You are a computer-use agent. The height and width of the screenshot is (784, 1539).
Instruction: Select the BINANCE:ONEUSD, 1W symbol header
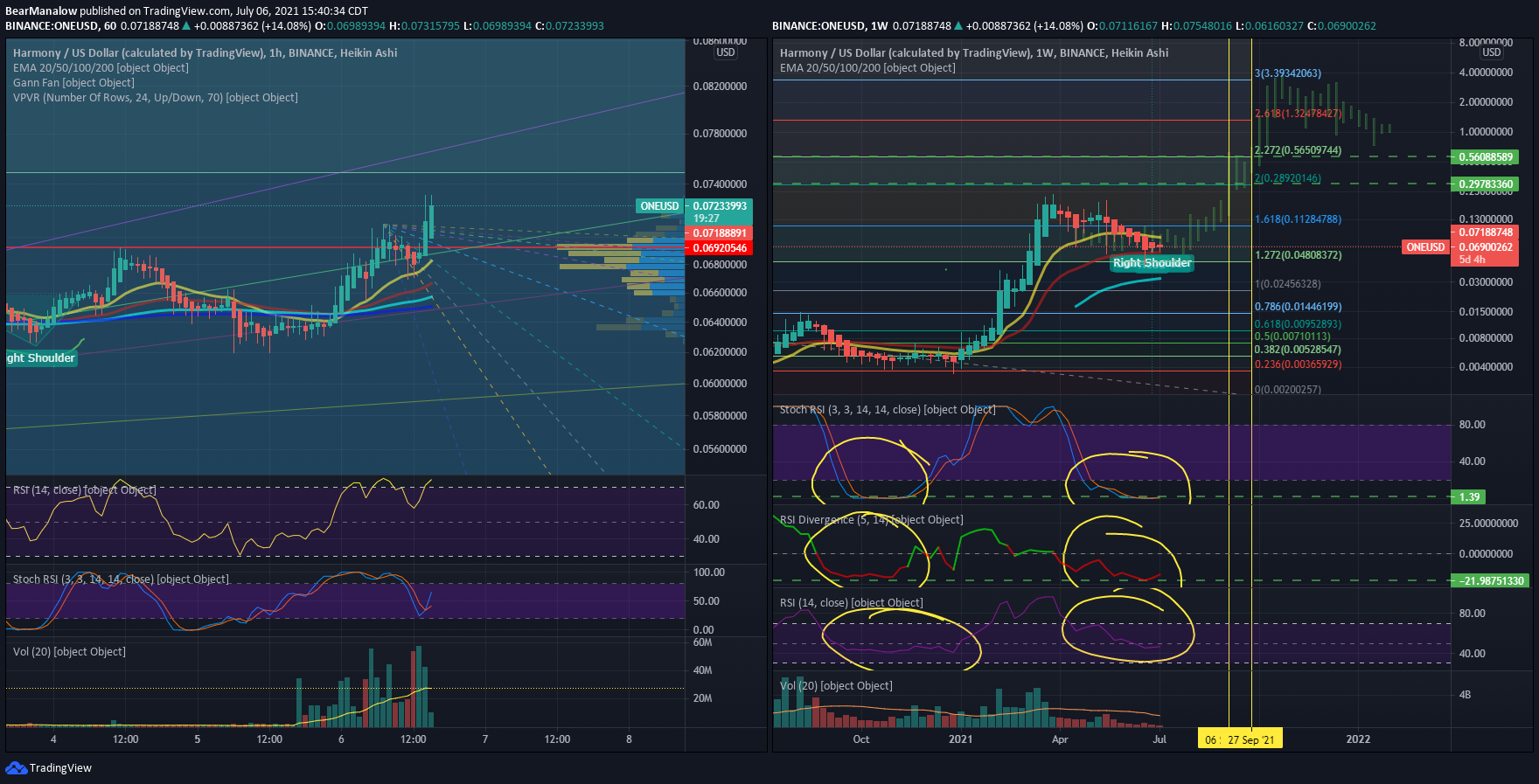829,26
